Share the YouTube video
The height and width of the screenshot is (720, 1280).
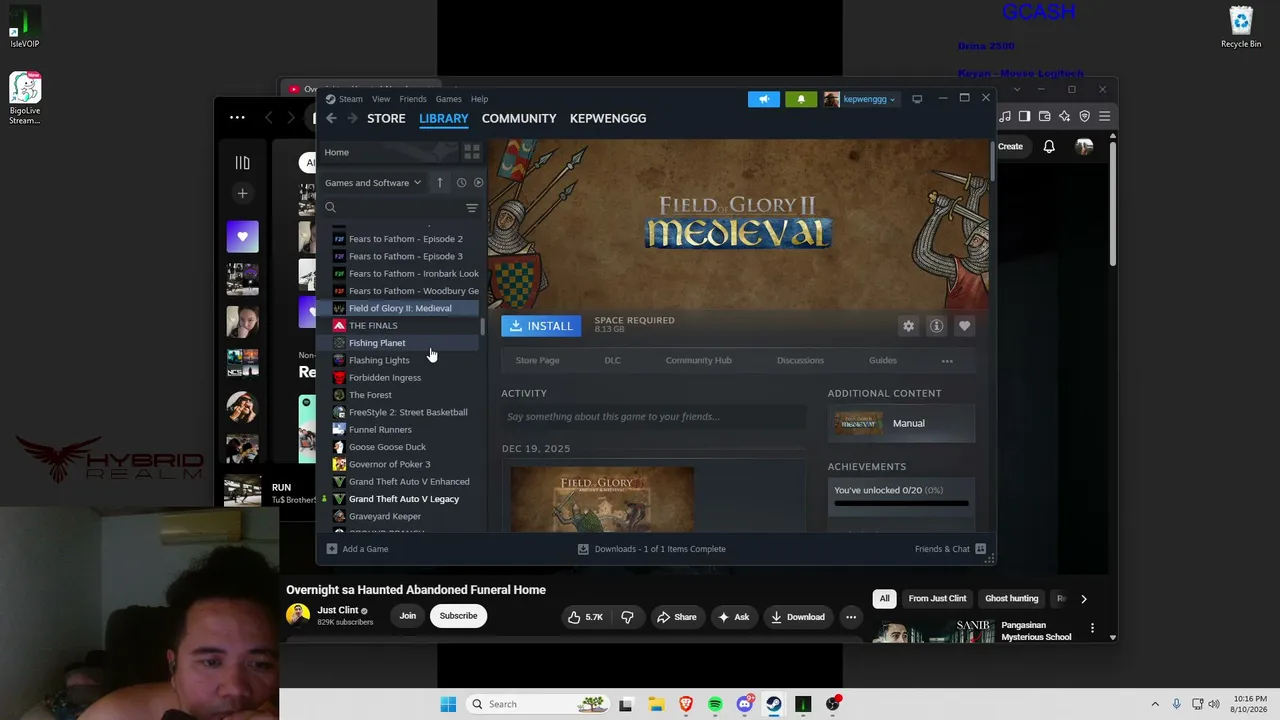[677, 617]
